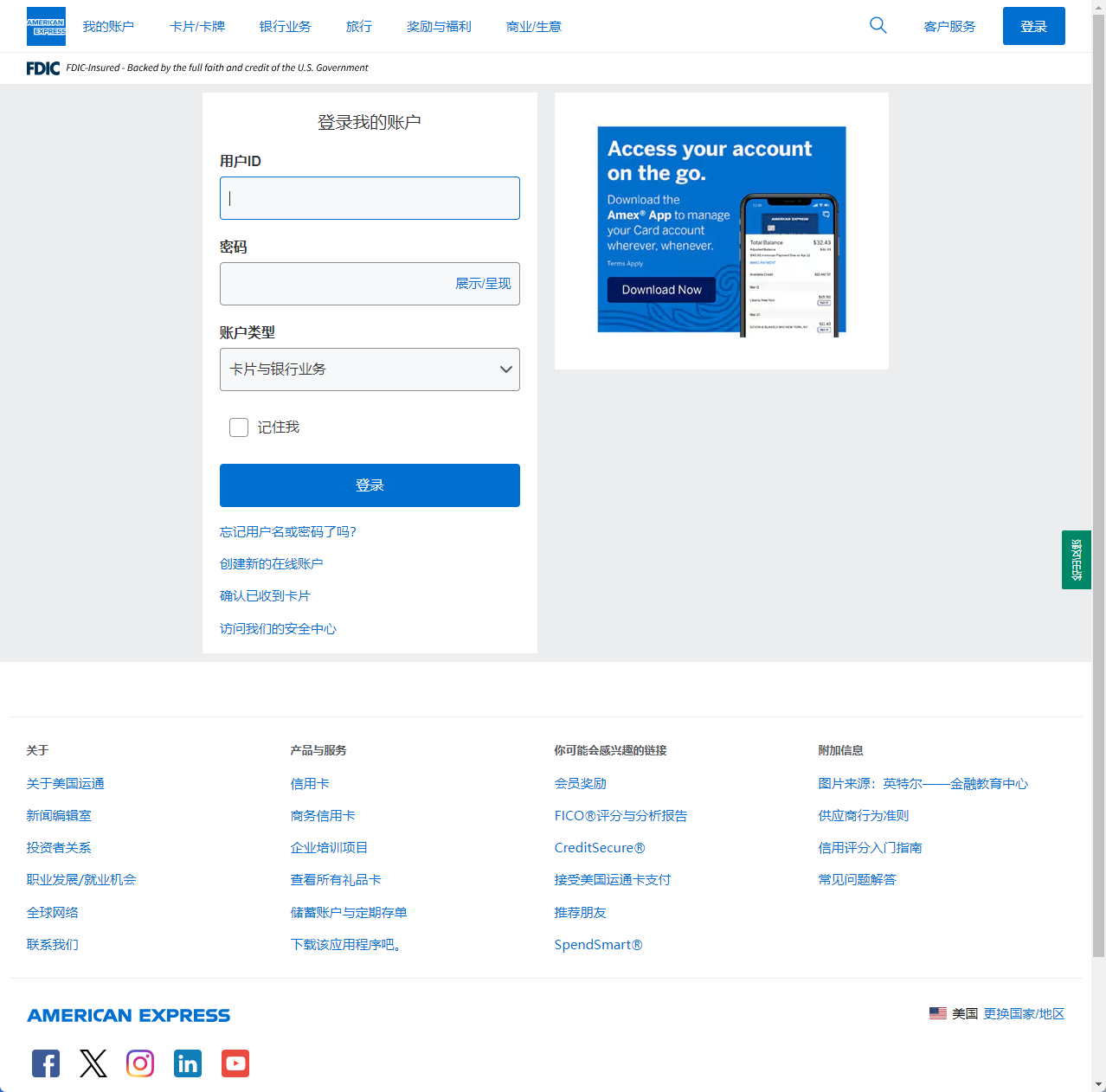Screen dimensions: 1106x1092
Task: Open the green feedback side tab
Action: click(x=1076, y=560)
